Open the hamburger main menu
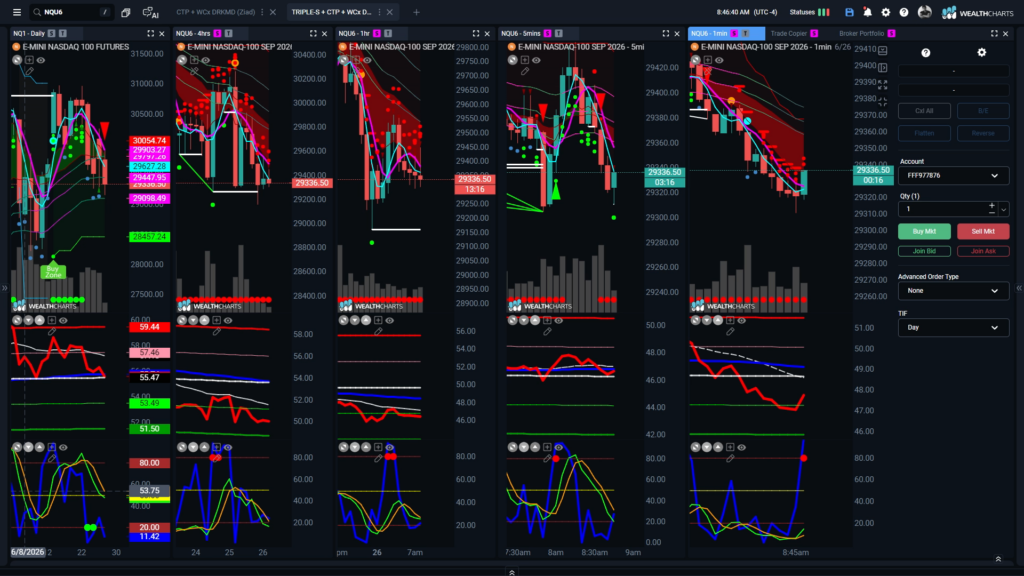The height and width of the screenshot is (576, 1024). pos(17,12)
